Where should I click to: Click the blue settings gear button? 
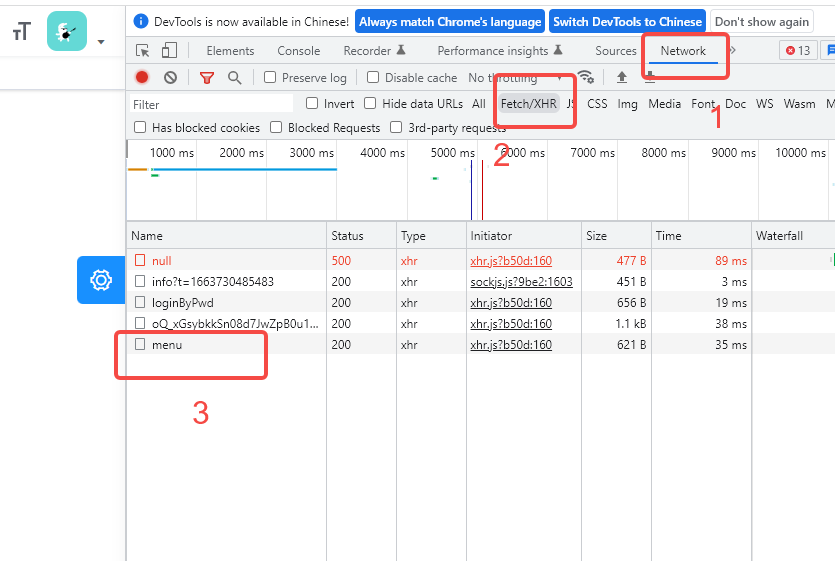pos(101,280)
